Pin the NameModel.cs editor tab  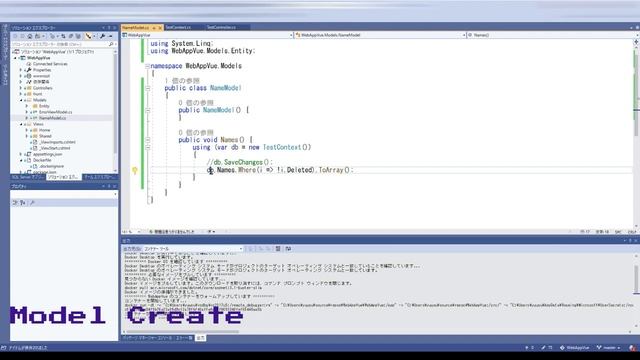click(x=154, y=27)
